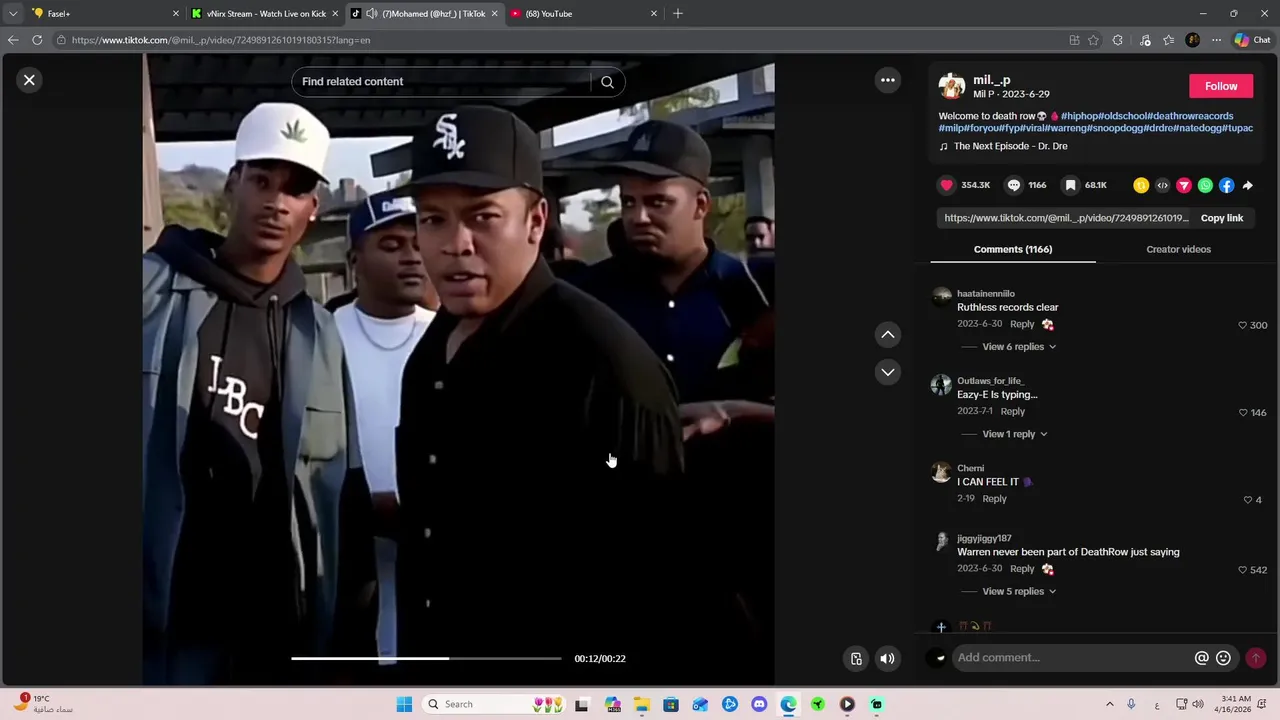
Task: Reply to jiggyjiggy187's comment
Action: pyautogui.click(x=1022, y=568)
